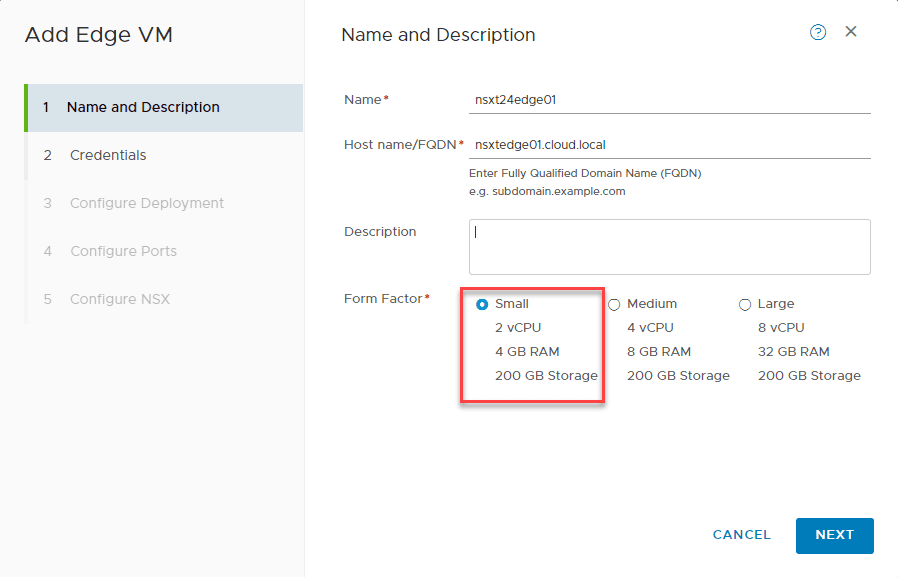This screenshot has height=577, width=898.
Task: Close the Name and Description panel with the X
Action: pos(851,31)
